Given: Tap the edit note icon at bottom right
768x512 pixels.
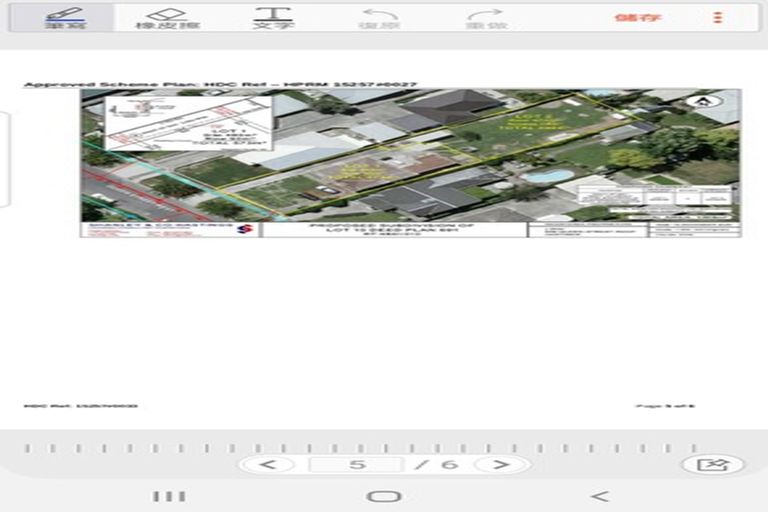Looking at the screenshot, I should tap(712, 465).
